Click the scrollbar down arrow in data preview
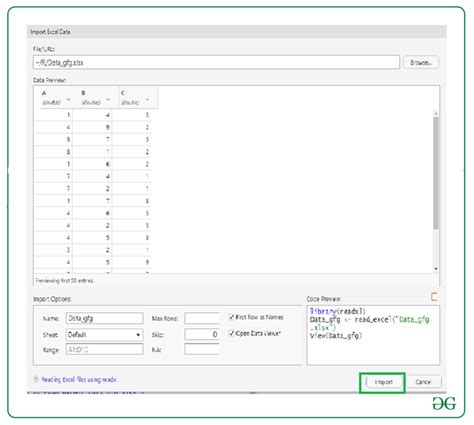Screen dimensions: 474x425 (436, 269)
